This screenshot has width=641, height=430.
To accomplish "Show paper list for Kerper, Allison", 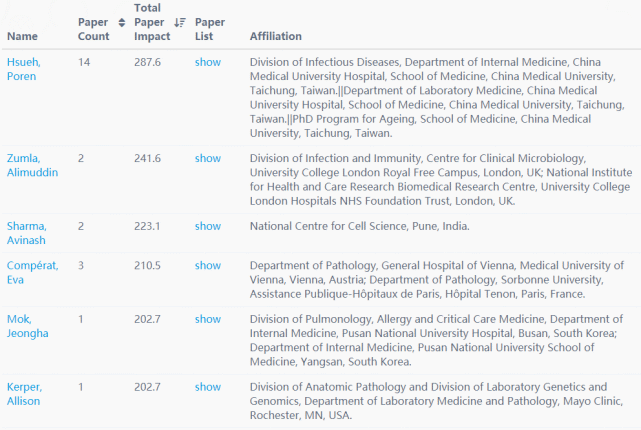I will click(x=208, y=387).
